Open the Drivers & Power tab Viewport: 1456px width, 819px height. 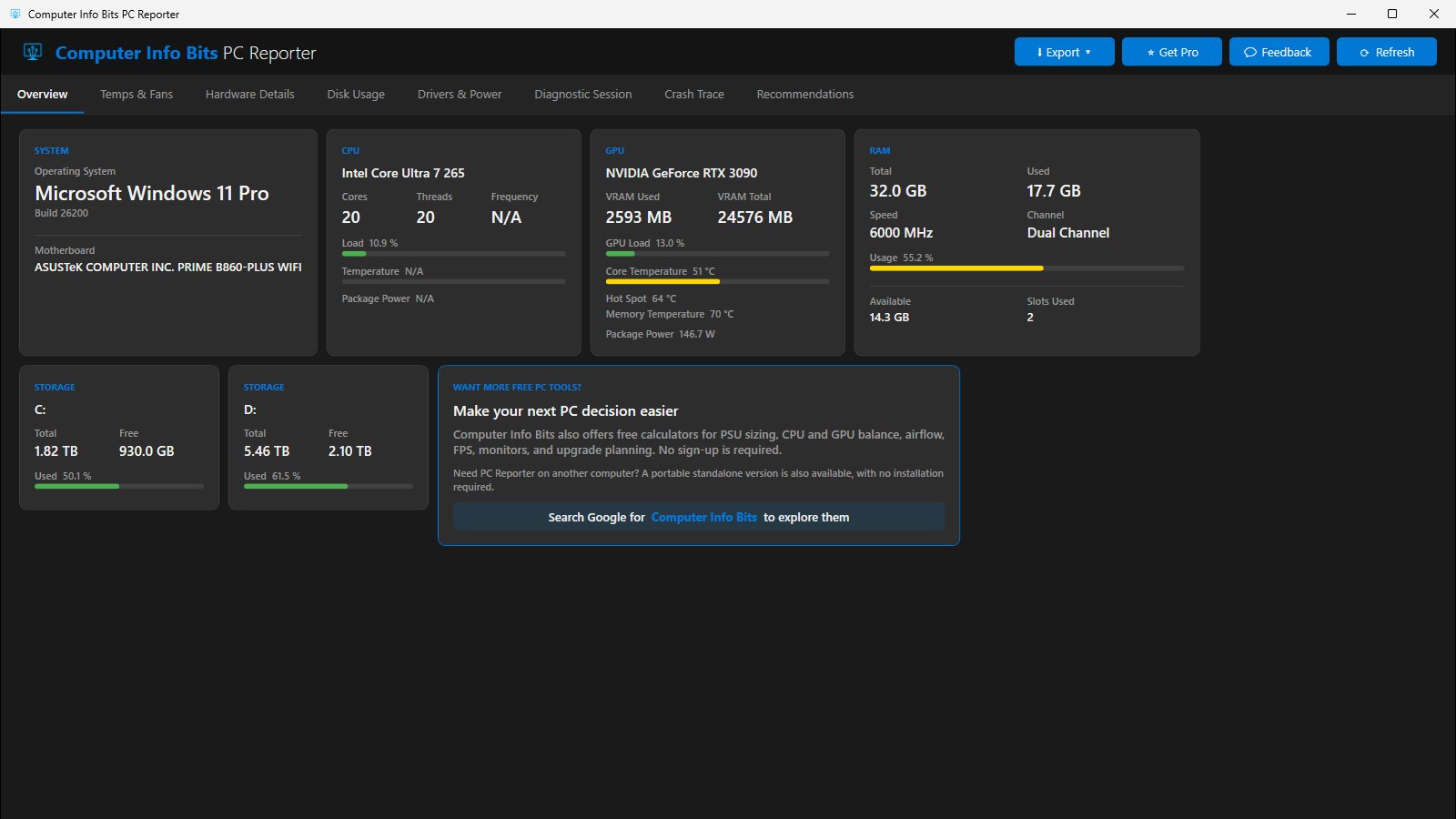(460, 95)
